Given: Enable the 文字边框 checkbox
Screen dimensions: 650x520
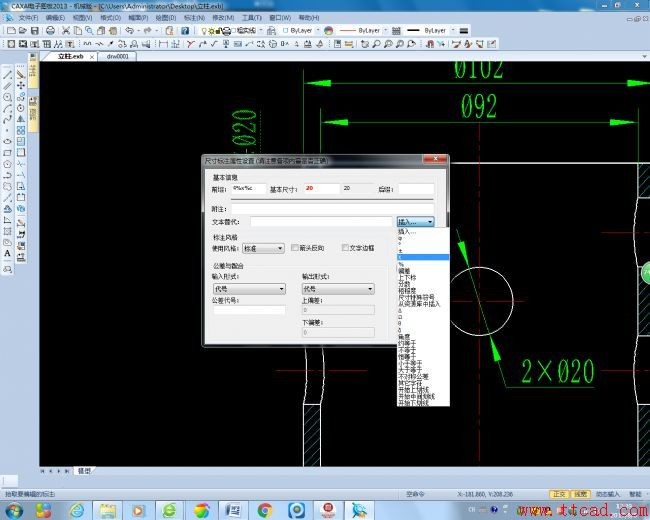Looking at the screenshot, I should pyautogui.click(x=346, y=247).
